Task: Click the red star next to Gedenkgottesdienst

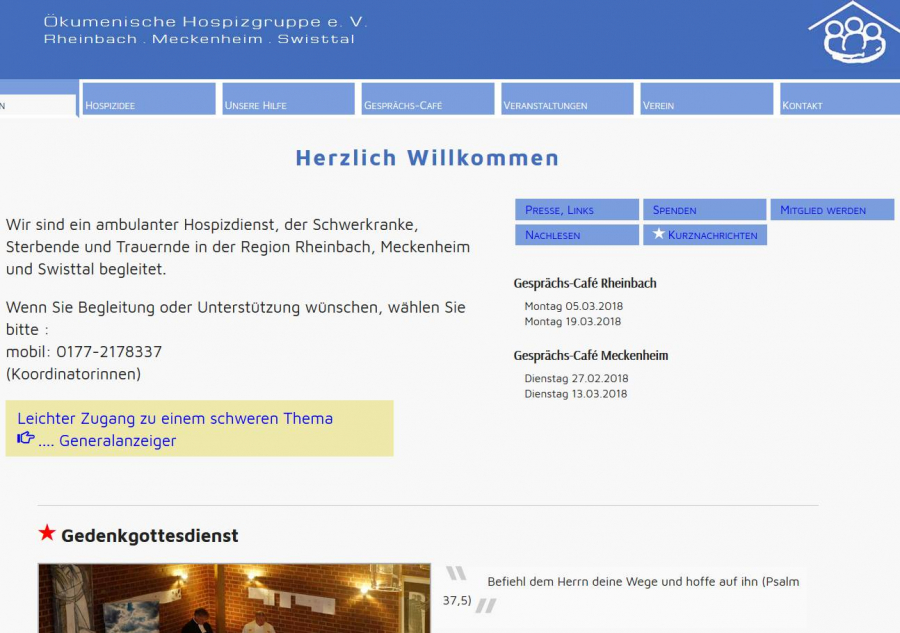Action: [x=47, y=534]
